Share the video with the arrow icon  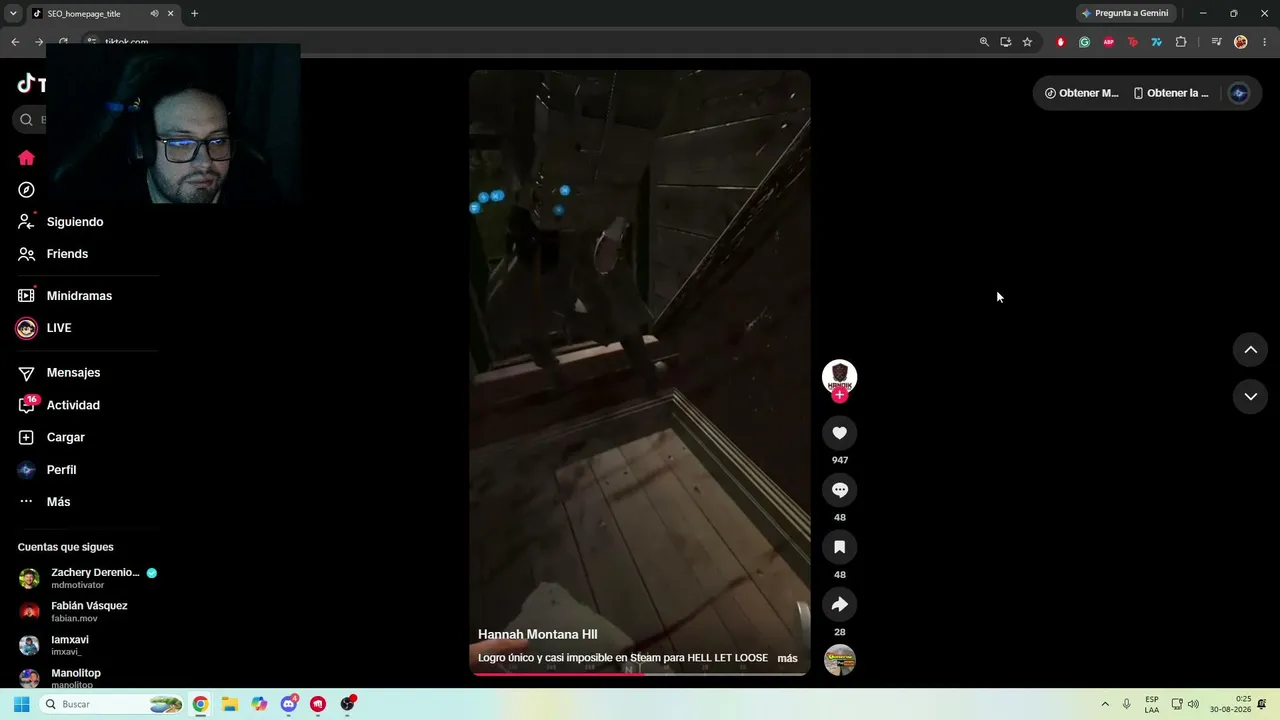840,604
